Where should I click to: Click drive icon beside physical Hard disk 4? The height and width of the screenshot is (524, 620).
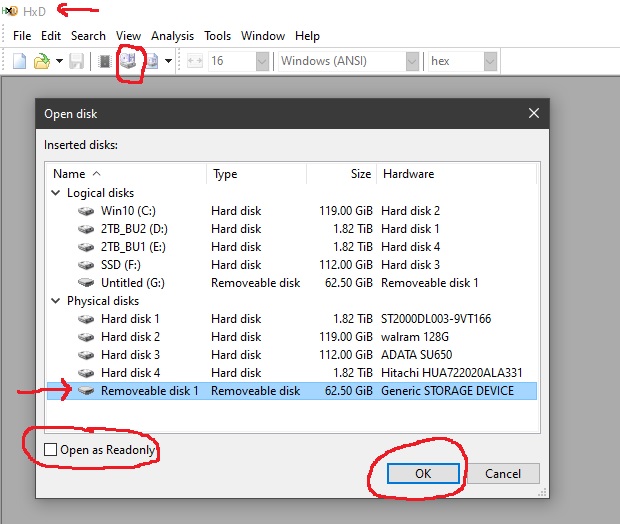86,373
